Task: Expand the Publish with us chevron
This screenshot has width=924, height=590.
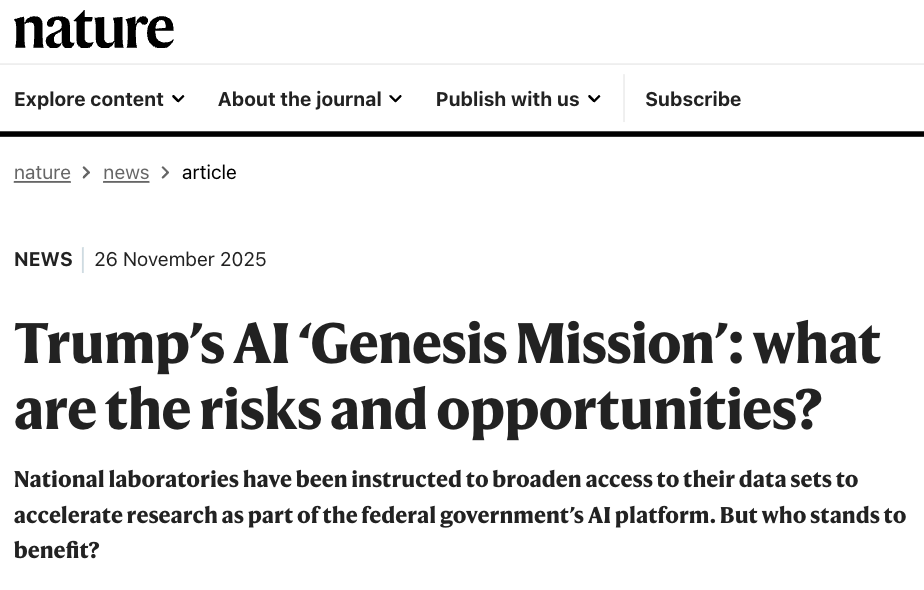Action: (x=594, y=99)
